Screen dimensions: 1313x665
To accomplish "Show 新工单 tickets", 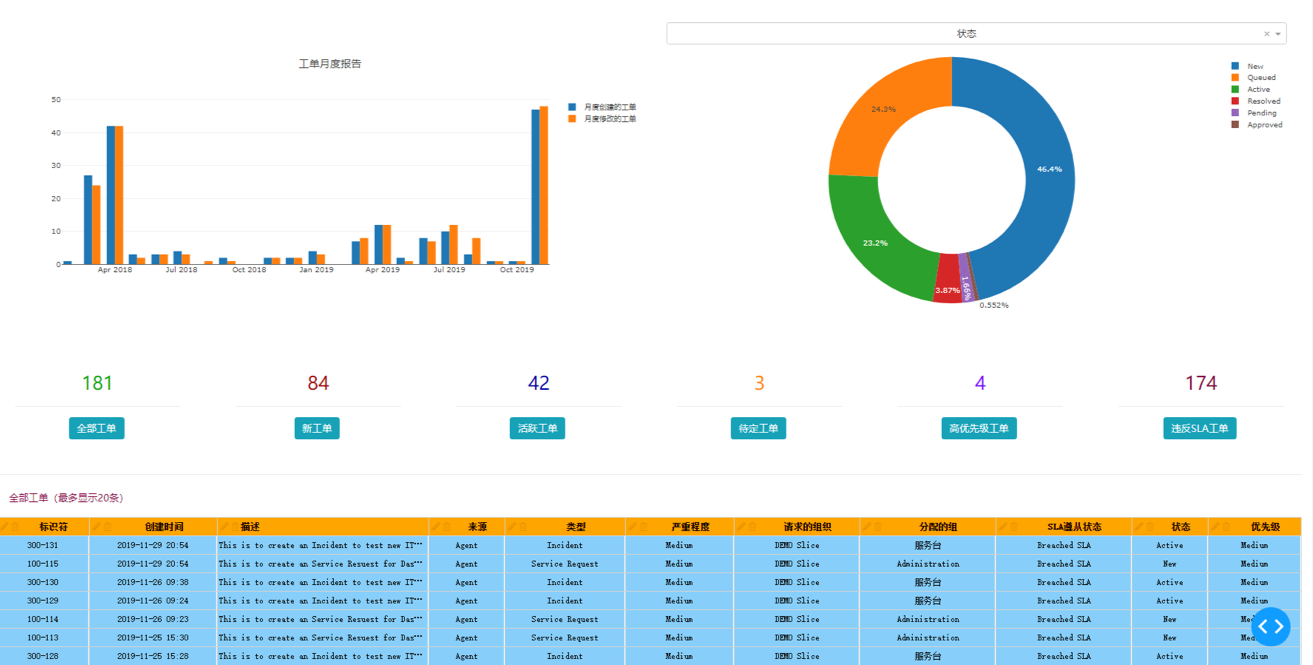I will point(317,428).
